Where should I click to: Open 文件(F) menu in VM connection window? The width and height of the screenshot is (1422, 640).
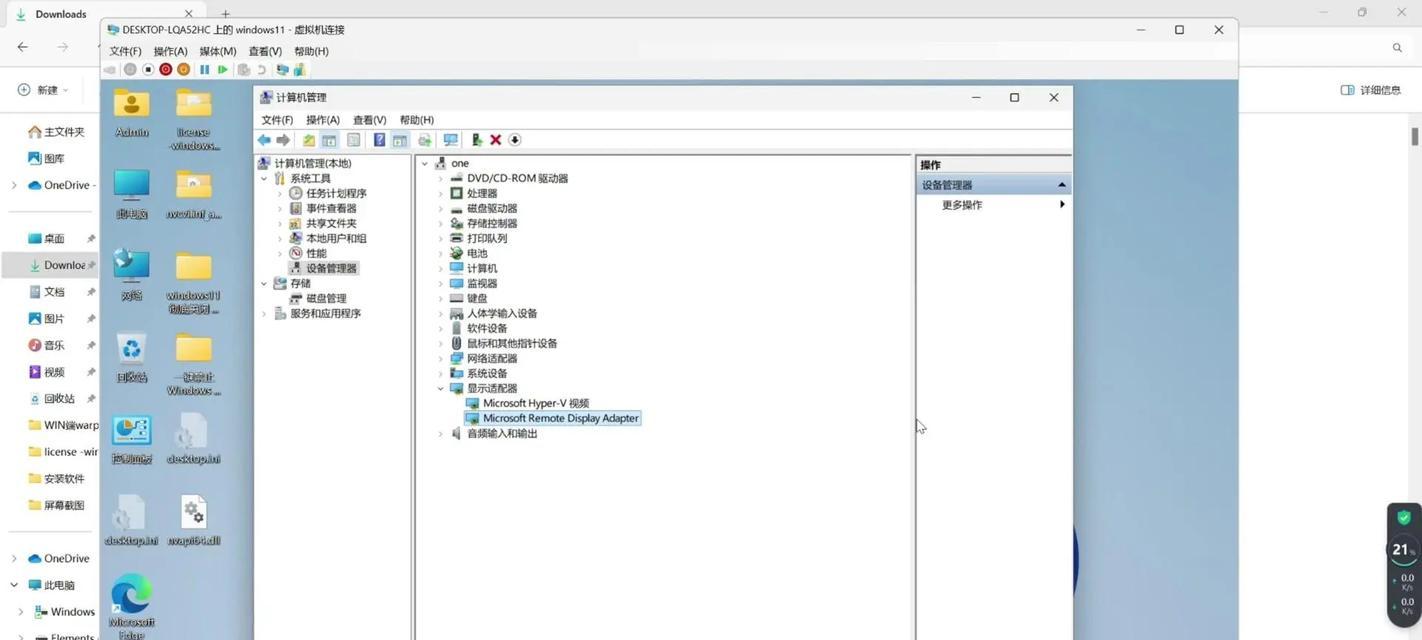coord(125,51)
